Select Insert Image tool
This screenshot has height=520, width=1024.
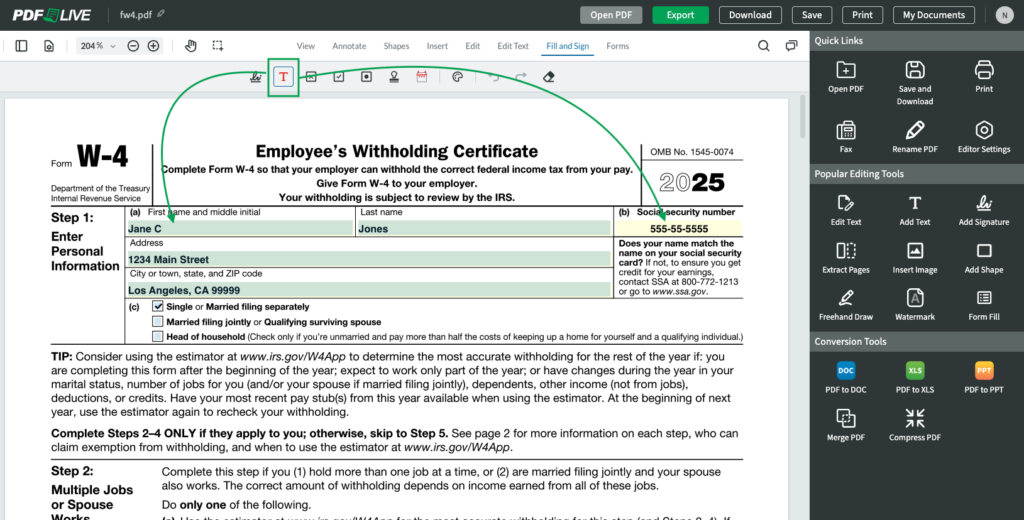click(x=915, y=257)
